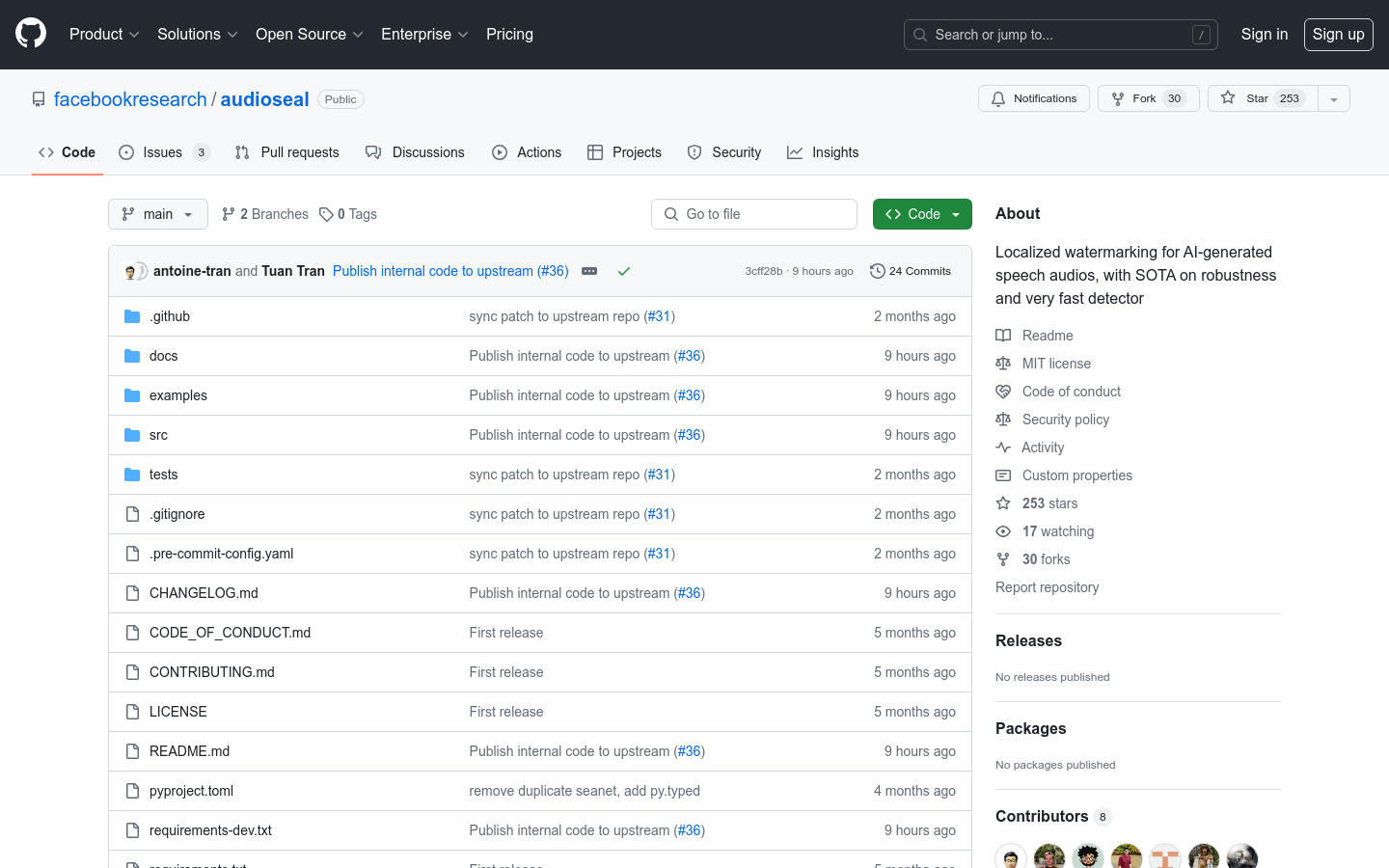Viewport: 1389px width, 868px height.
Task: Open the tests folder icon
Action: click(132, 475)
